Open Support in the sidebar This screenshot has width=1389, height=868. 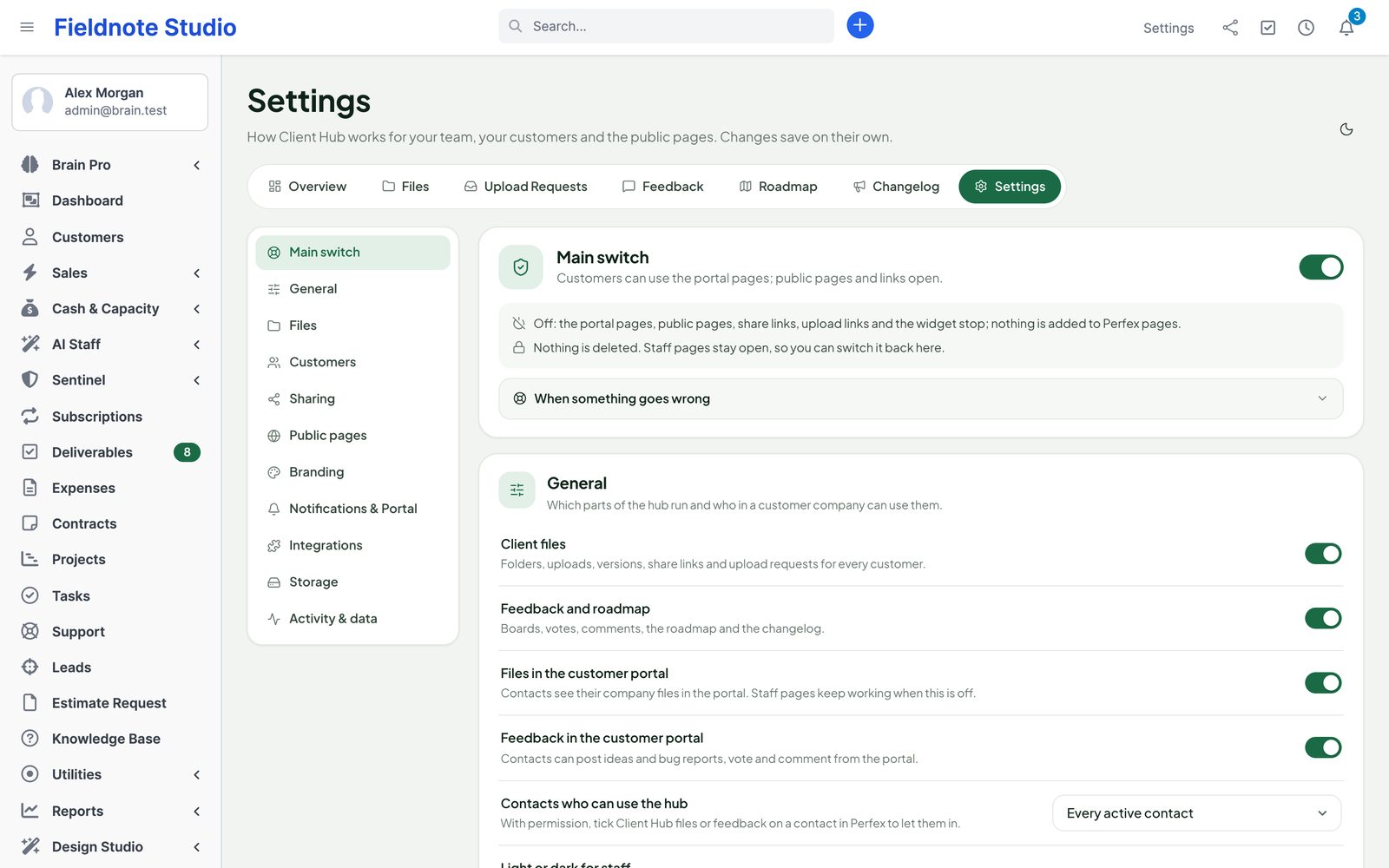coord(110,632)
